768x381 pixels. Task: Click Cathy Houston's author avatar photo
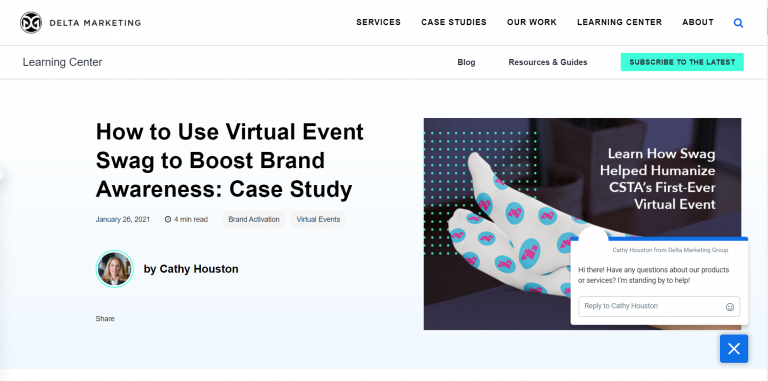coord(115,268)
